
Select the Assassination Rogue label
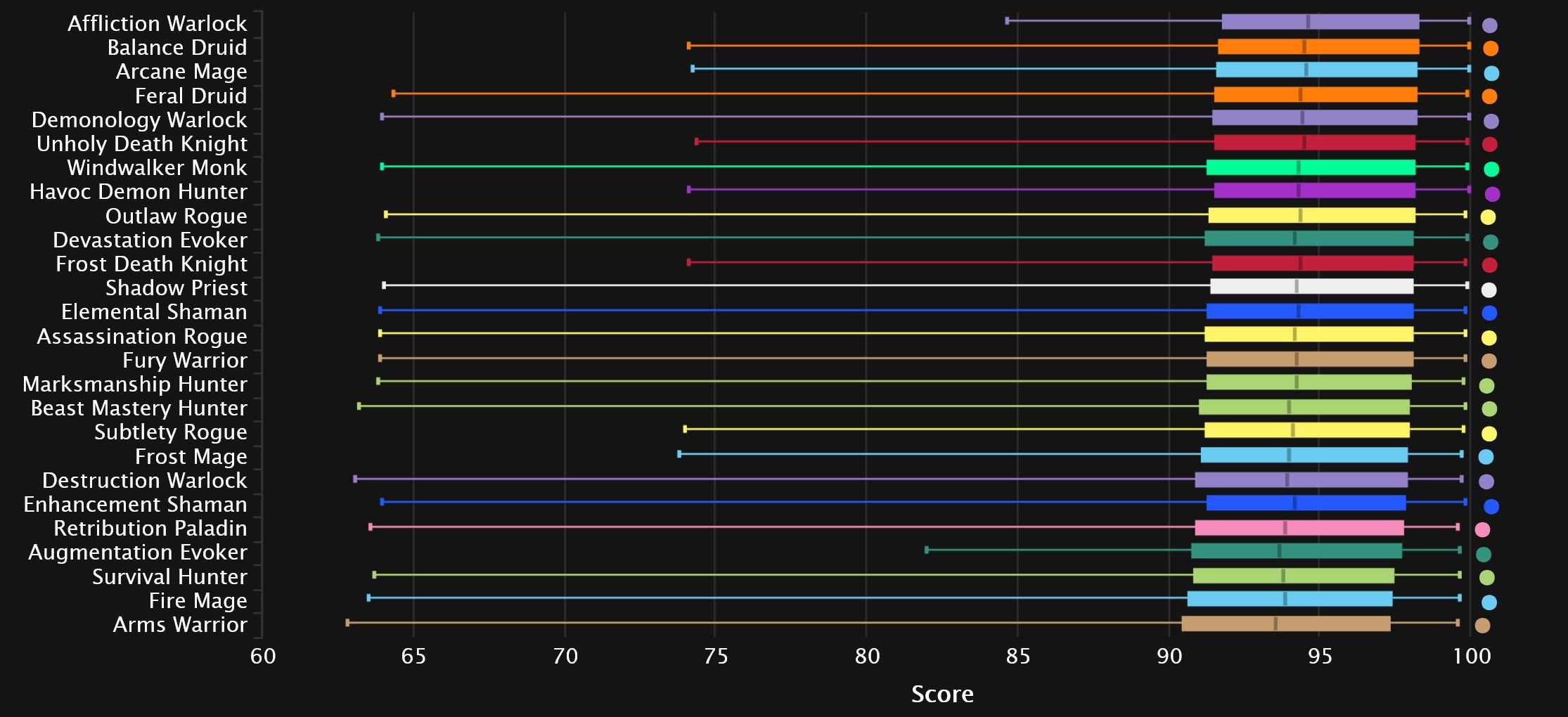pos(142,336)
